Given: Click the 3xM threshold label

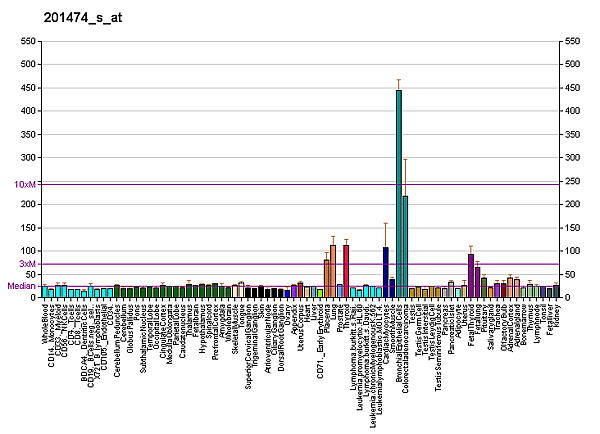Looking at the screenshot, I should [28, 263].
